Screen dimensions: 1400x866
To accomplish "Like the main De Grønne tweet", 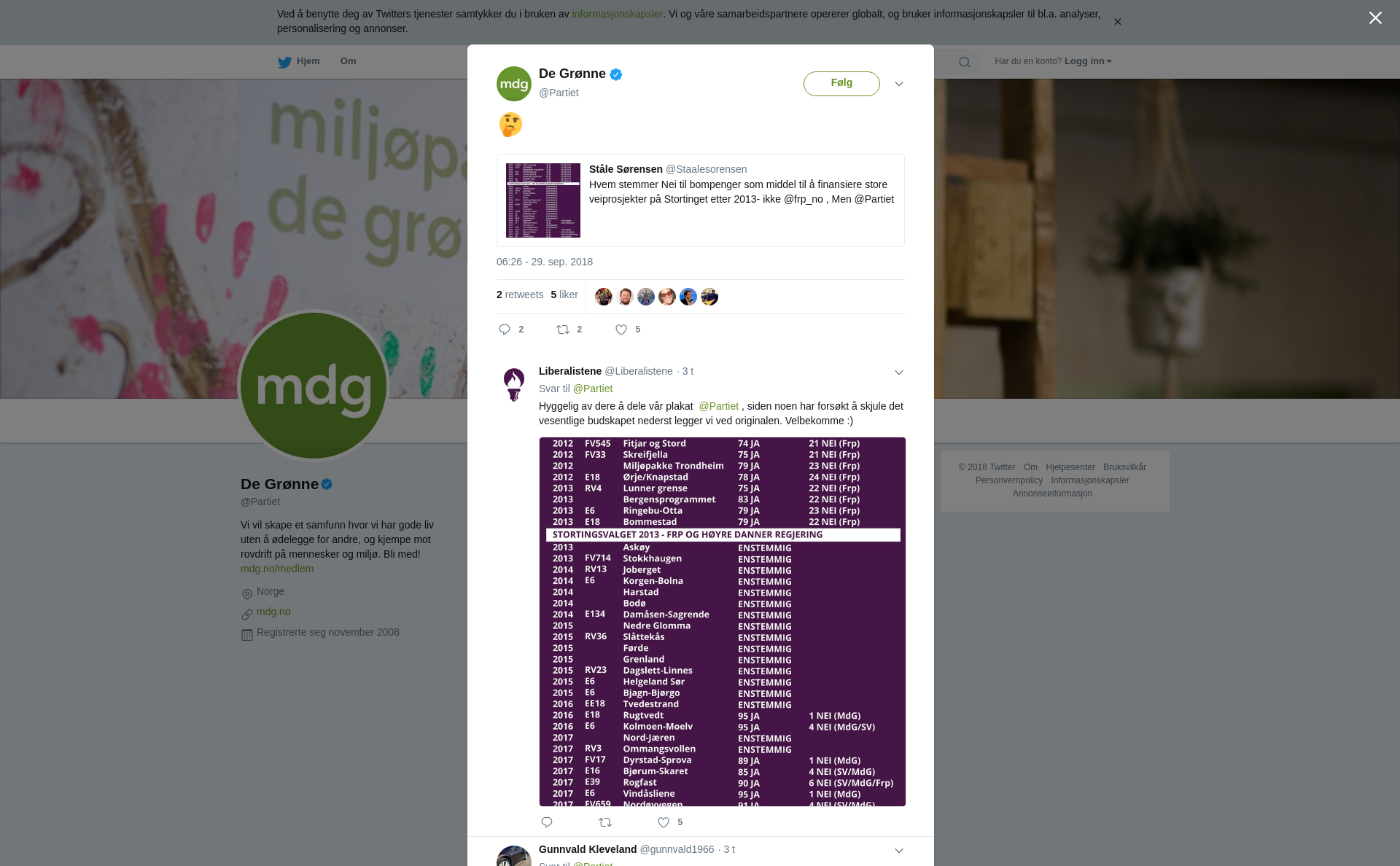I will pos(621,329).
